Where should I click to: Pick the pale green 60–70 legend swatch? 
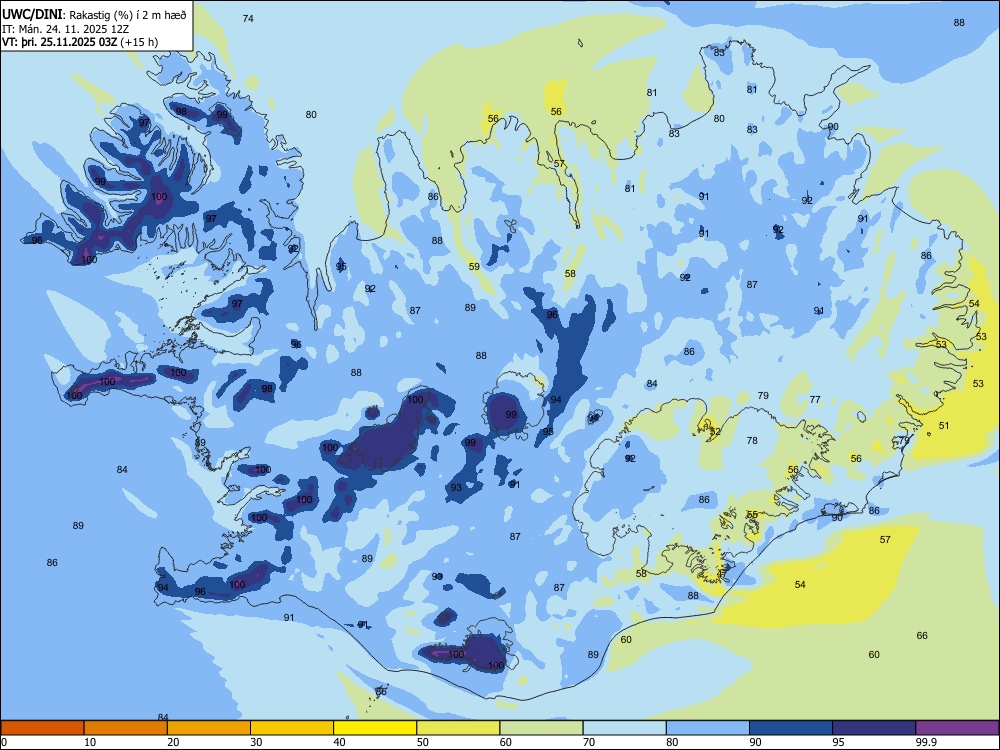click(541, 728)
